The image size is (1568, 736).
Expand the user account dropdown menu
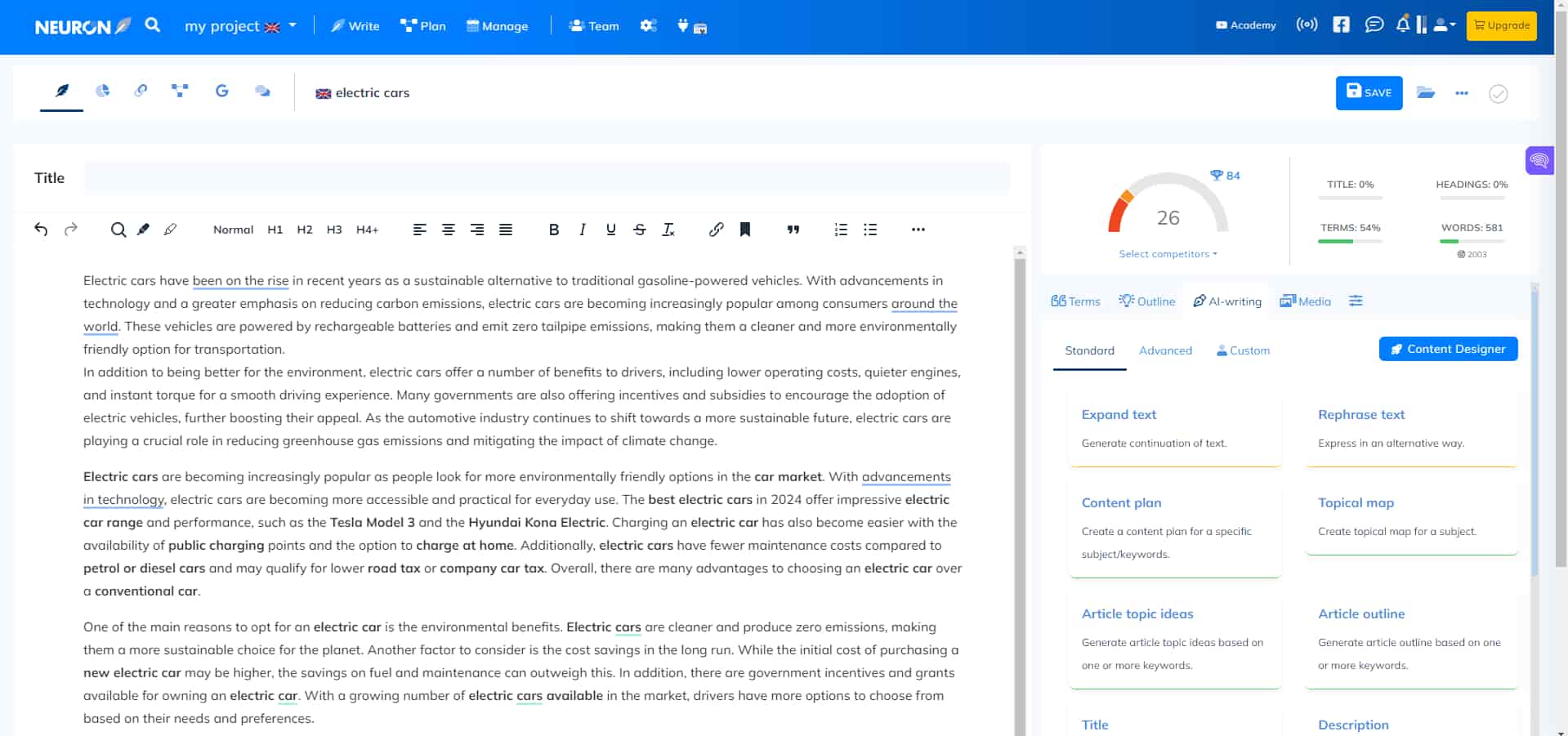point(1443,25)
